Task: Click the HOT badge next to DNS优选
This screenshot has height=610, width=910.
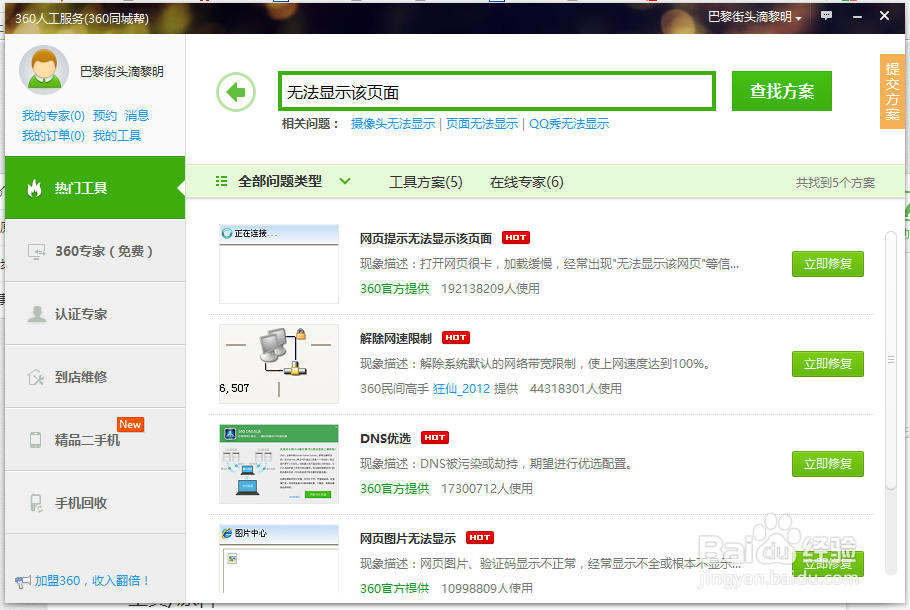Action: (x=435, y=438)
